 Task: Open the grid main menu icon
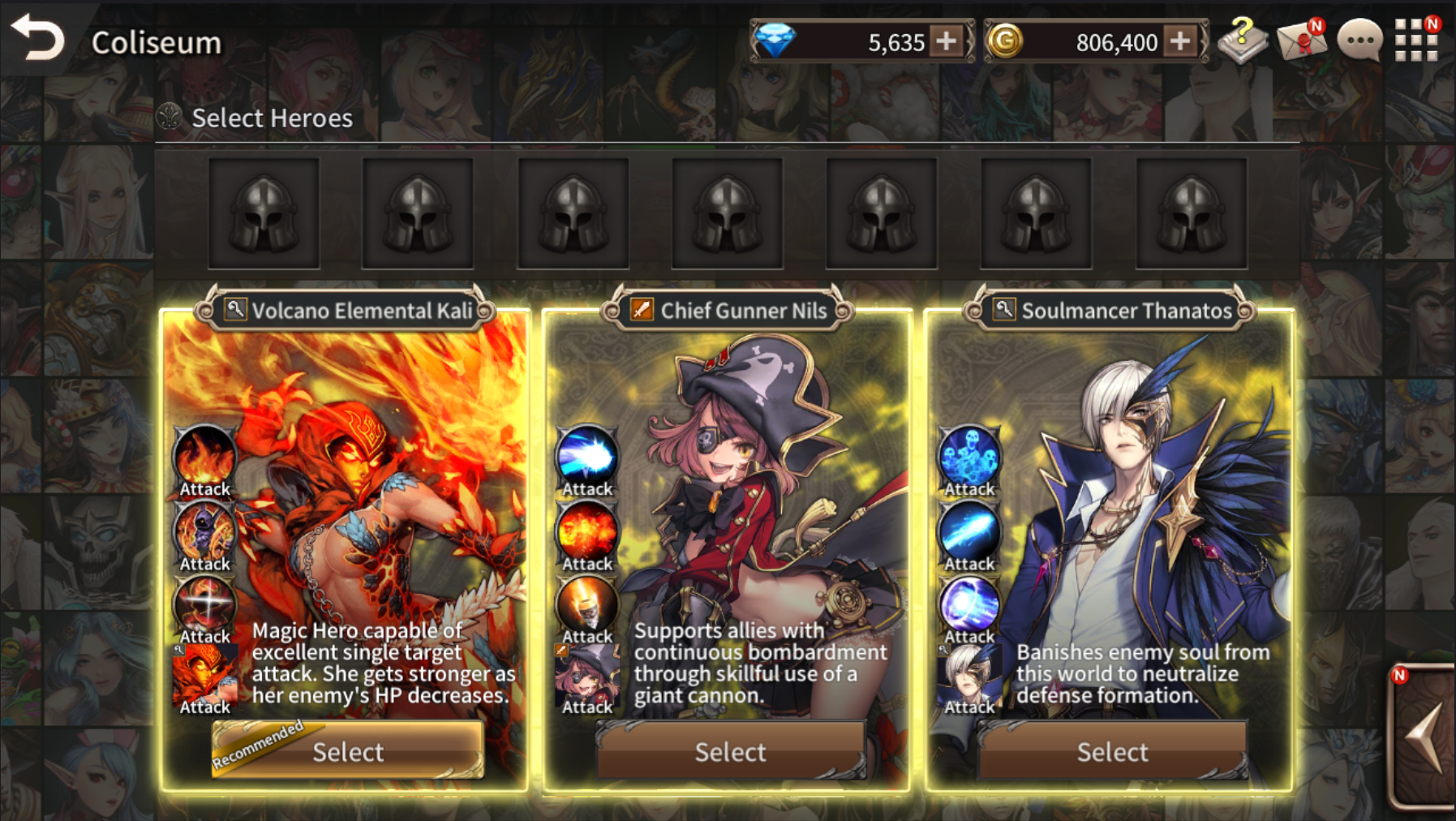1416,39
